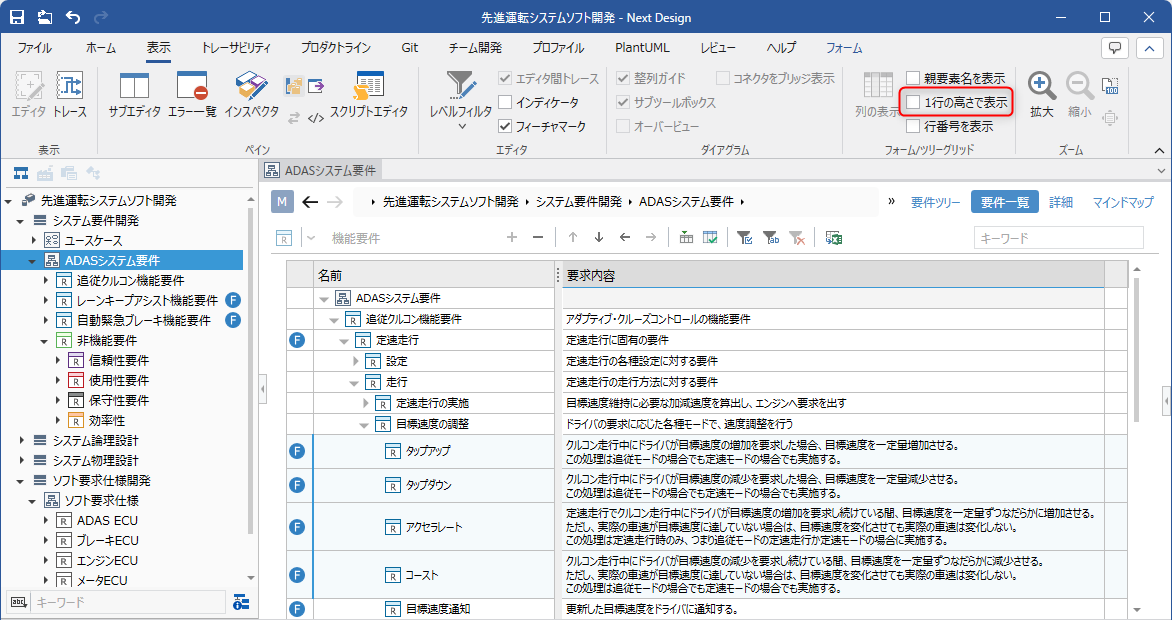Expand the ADAS ECU tree node
The image size is (1172, 620).
(x=45, y=520)
